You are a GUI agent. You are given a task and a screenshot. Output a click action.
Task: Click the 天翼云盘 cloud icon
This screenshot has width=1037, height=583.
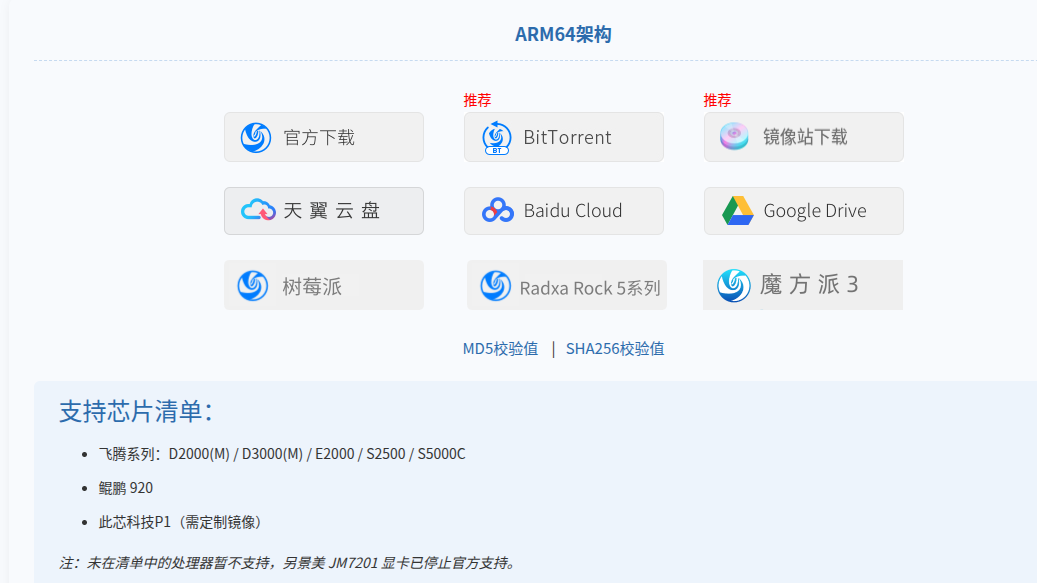[x=258, y=210]
